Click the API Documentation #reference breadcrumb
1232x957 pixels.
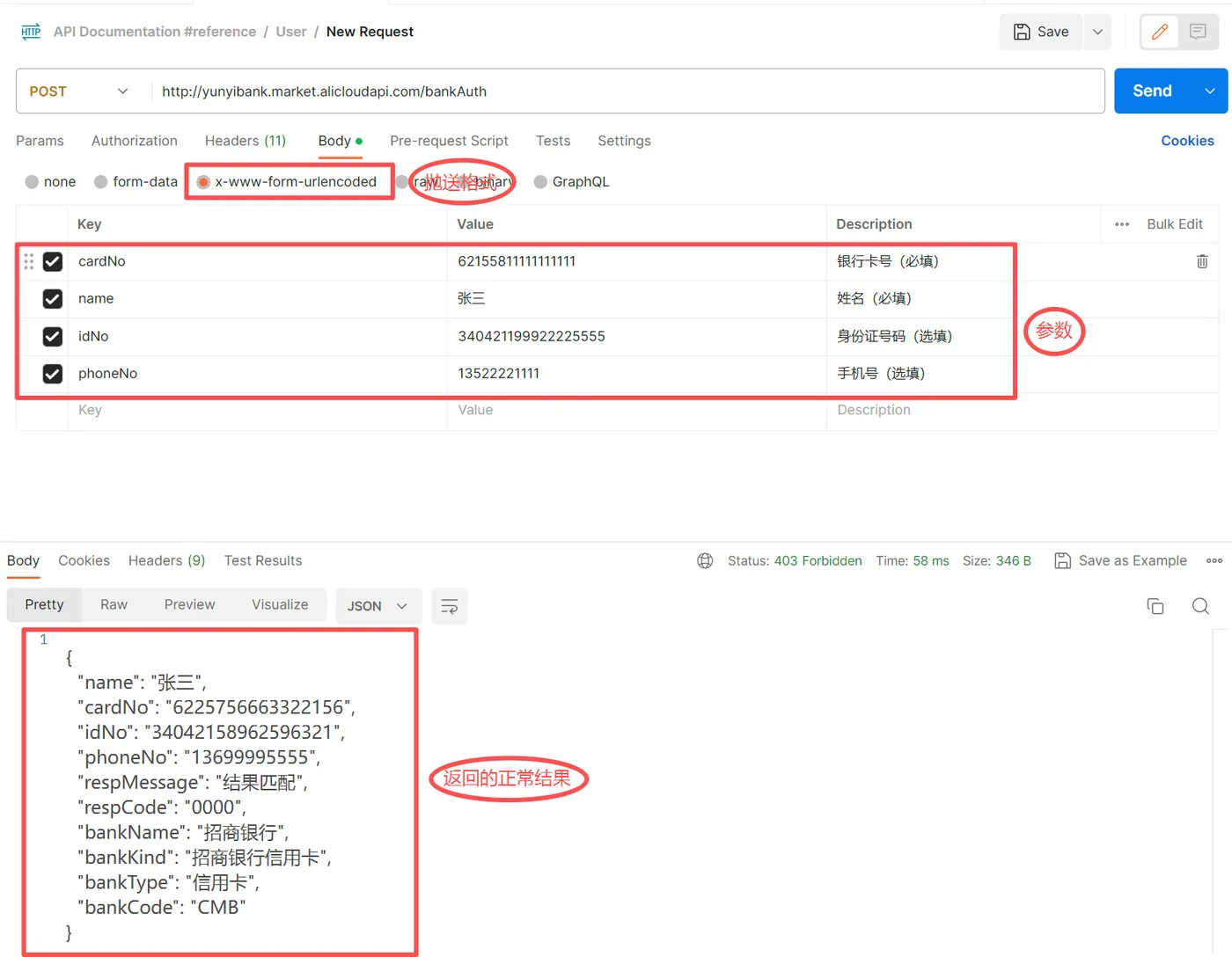click(155, 32)
